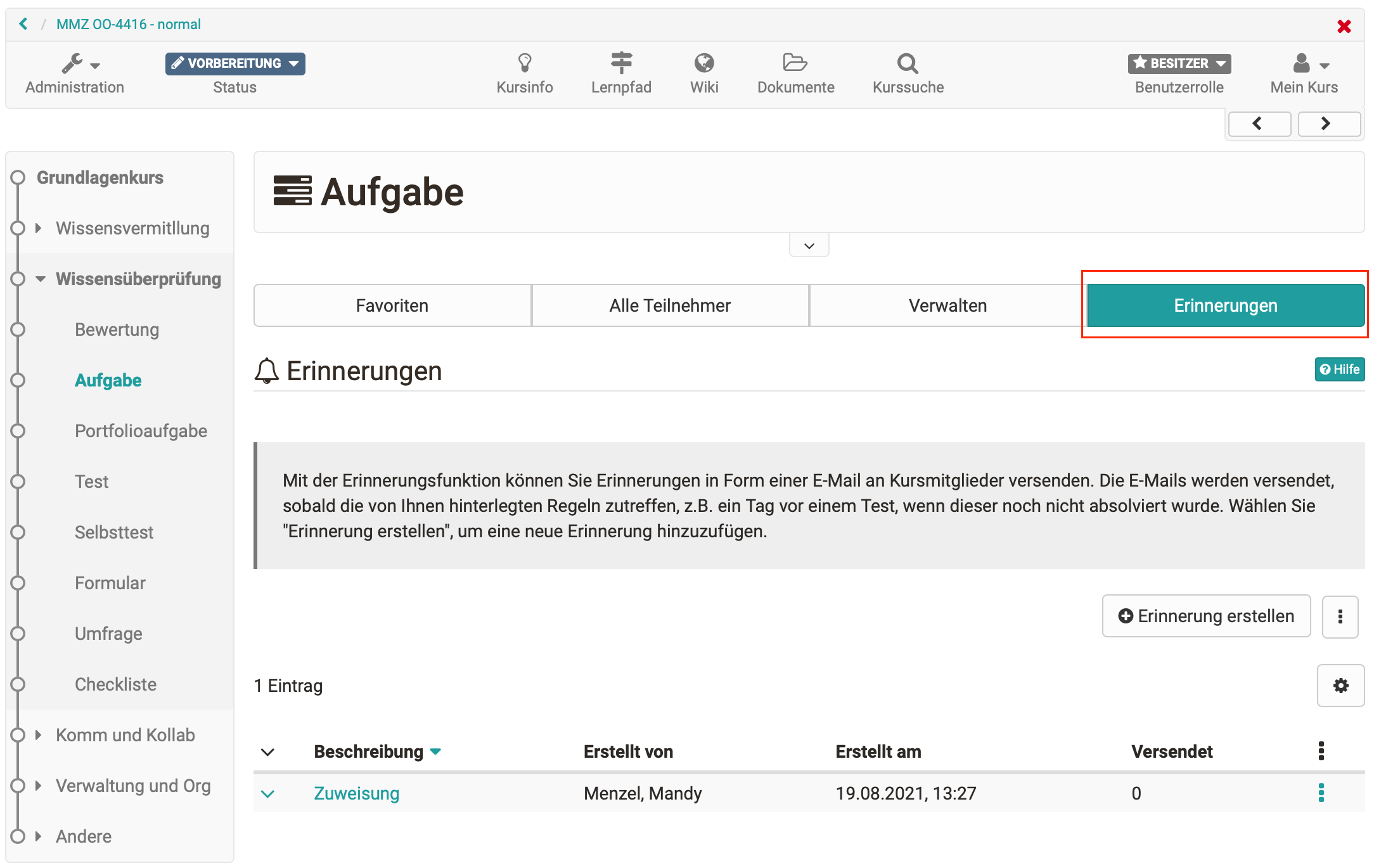Screen dimensions: 1374x868
Task: Open table settings gear icon
Action: tap(1340, 686)
